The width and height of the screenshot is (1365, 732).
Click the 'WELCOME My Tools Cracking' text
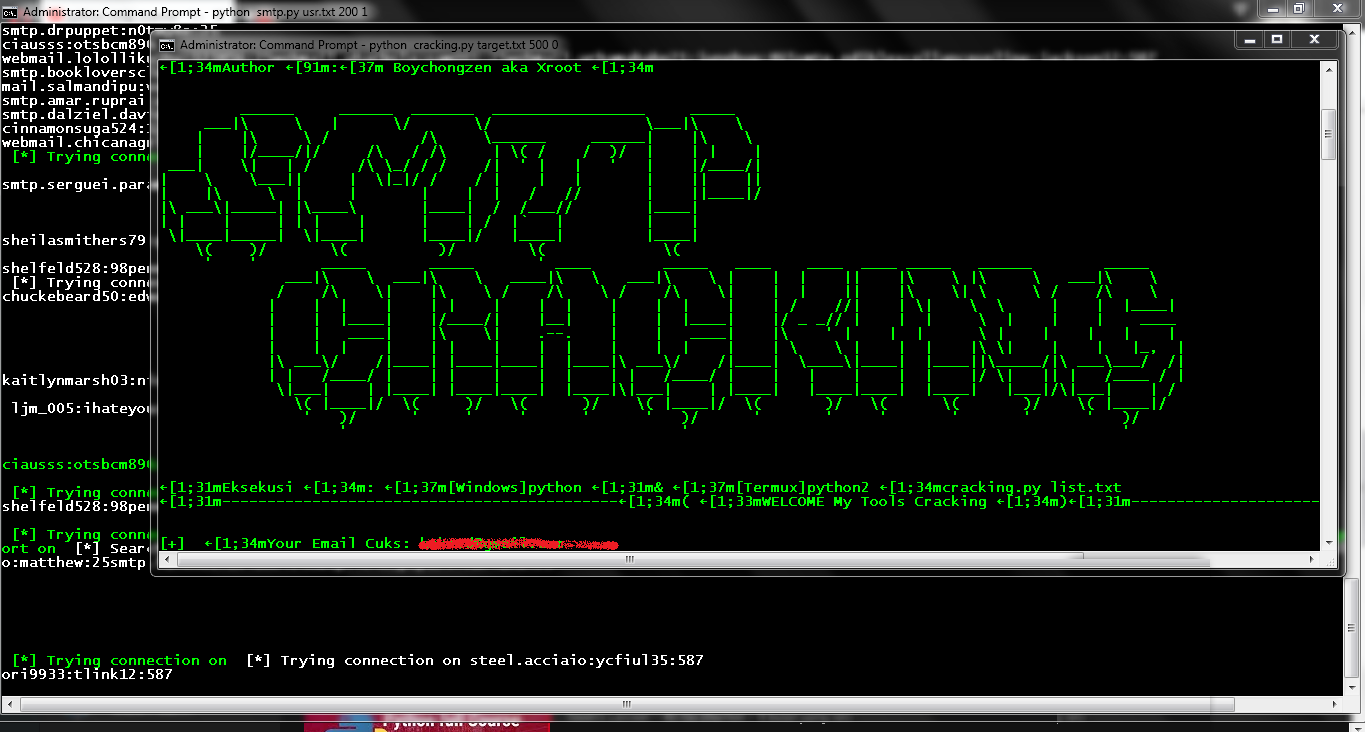(x=874, y=501)
